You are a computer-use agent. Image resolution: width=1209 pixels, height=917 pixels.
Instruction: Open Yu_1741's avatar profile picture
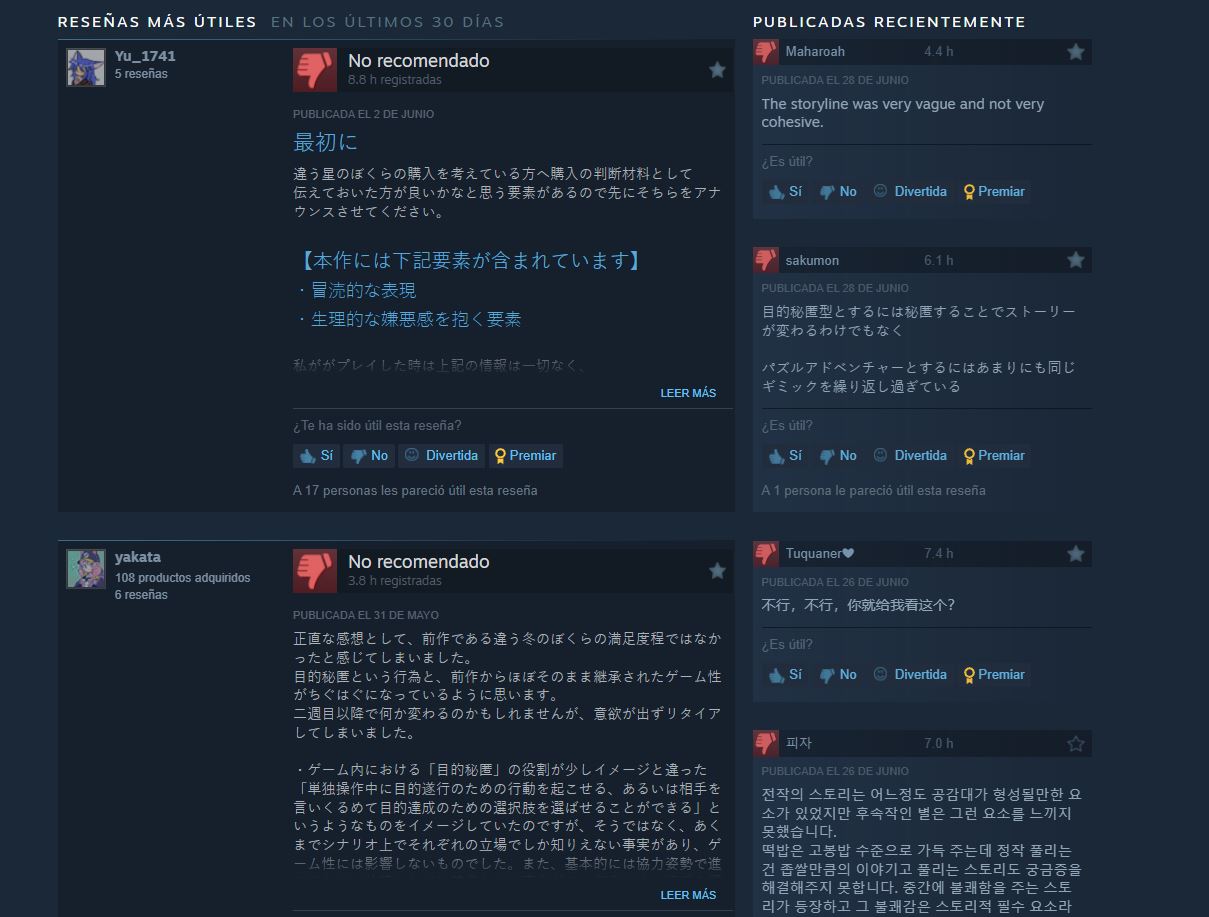point(86,67)
